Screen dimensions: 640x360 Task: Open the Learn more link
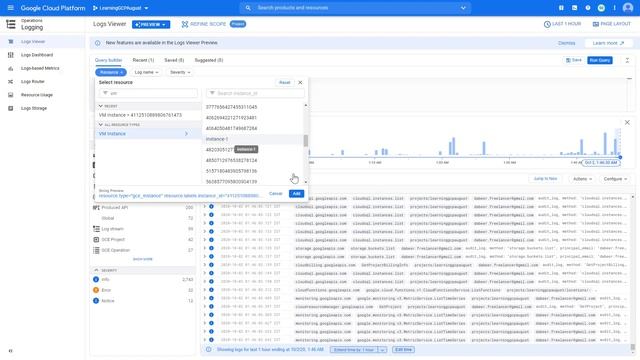point(608,43)
